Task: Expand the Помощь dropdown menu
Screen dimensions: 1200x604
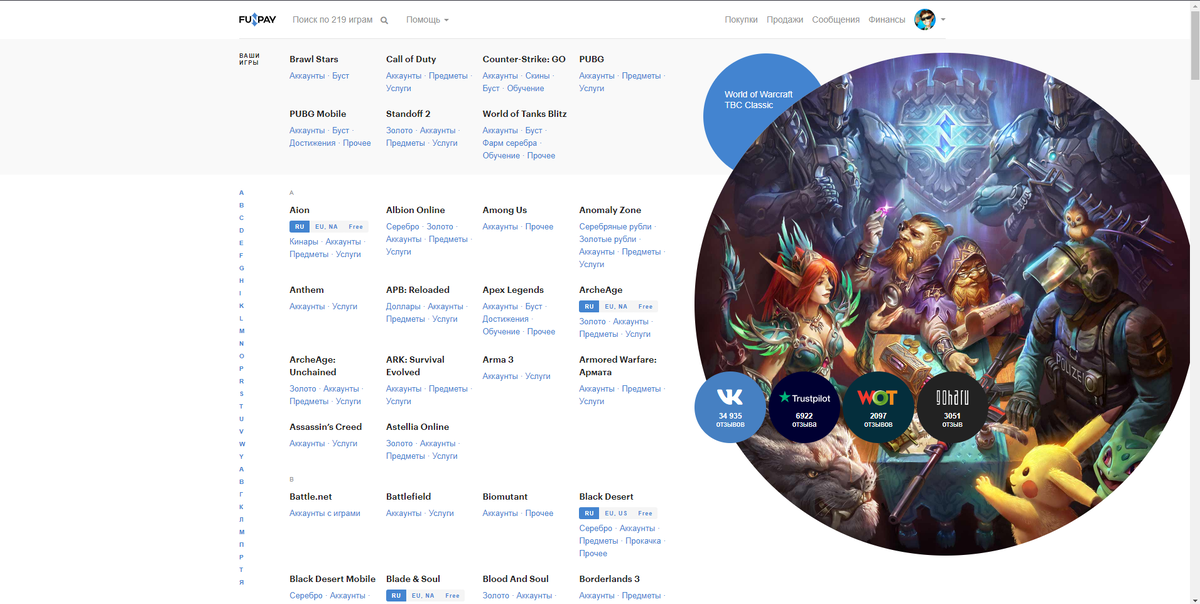Action: tap(427, 20)
